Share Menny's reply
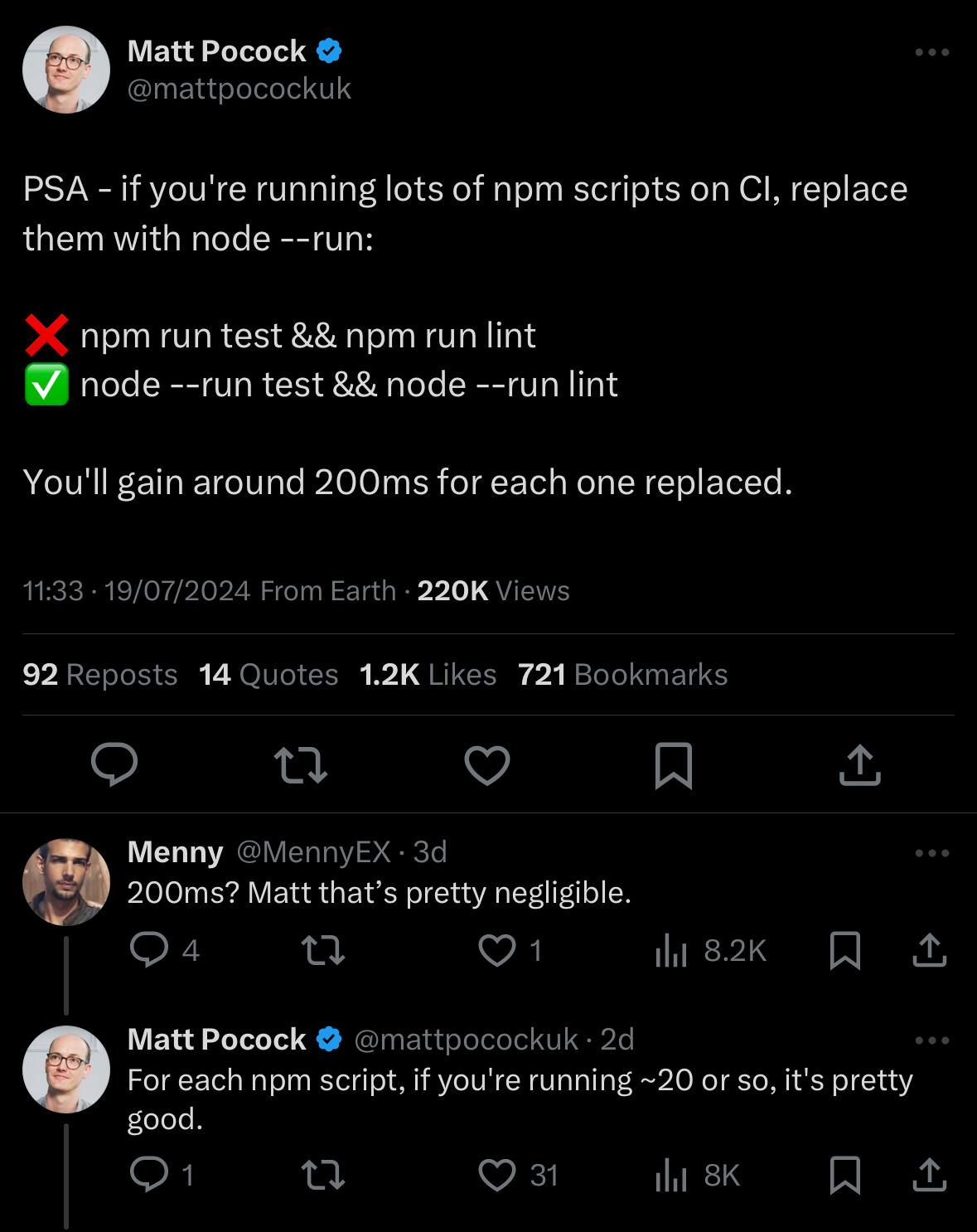This screenshot has height=1232, width=977. (x=928, y=952)
